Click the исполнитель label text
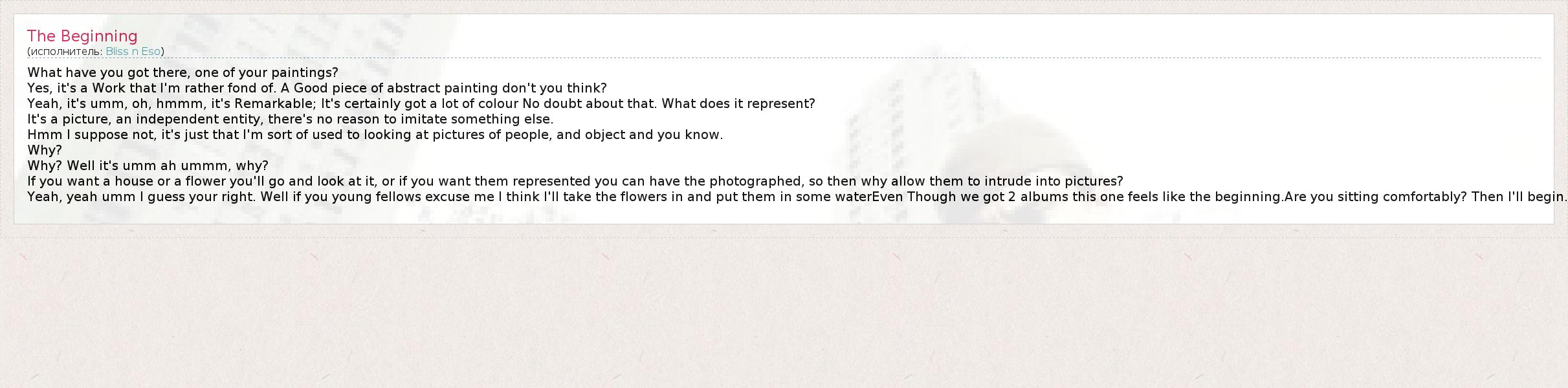 click(65, 52)
